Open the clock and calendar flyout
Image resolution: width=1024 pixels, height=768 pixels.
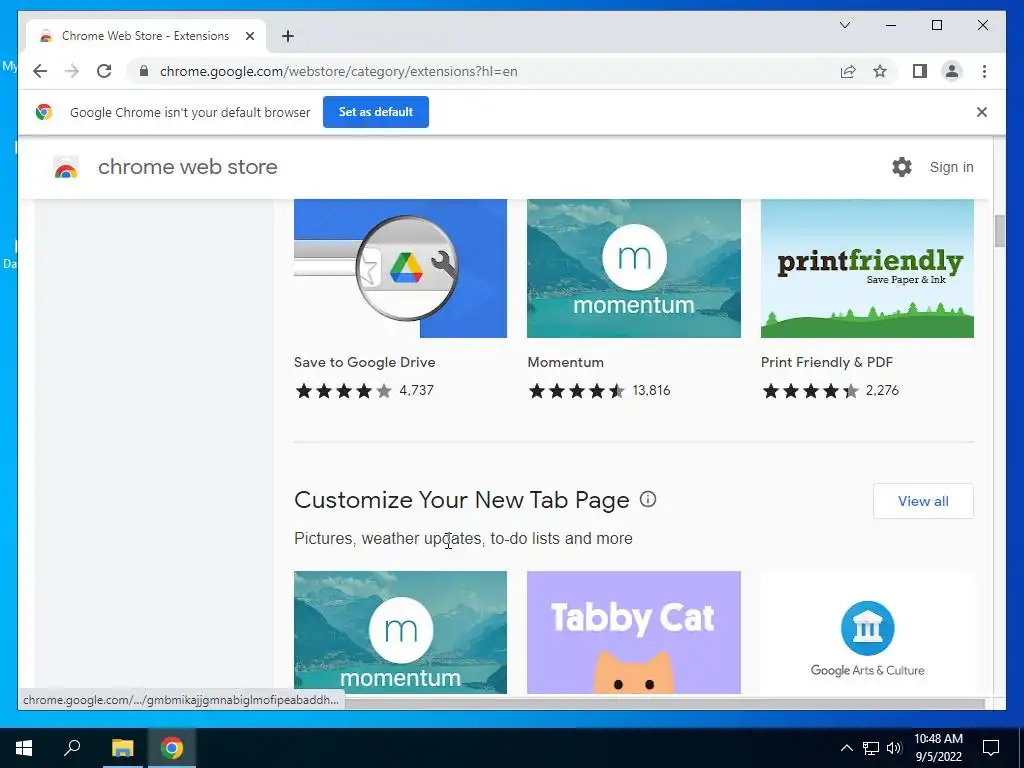coord(938,748)
